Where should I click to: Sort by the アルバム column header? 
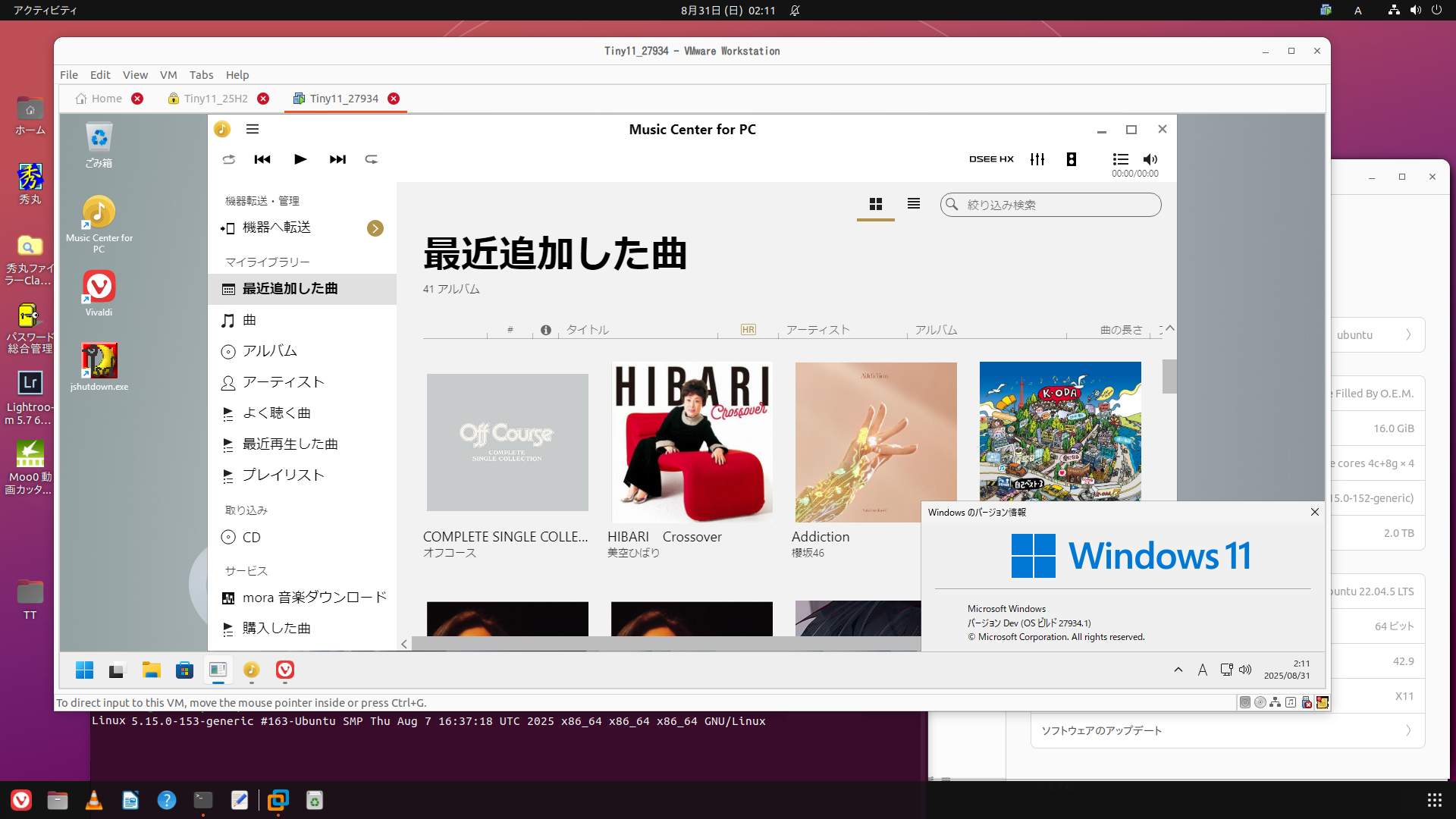point(936,330)
